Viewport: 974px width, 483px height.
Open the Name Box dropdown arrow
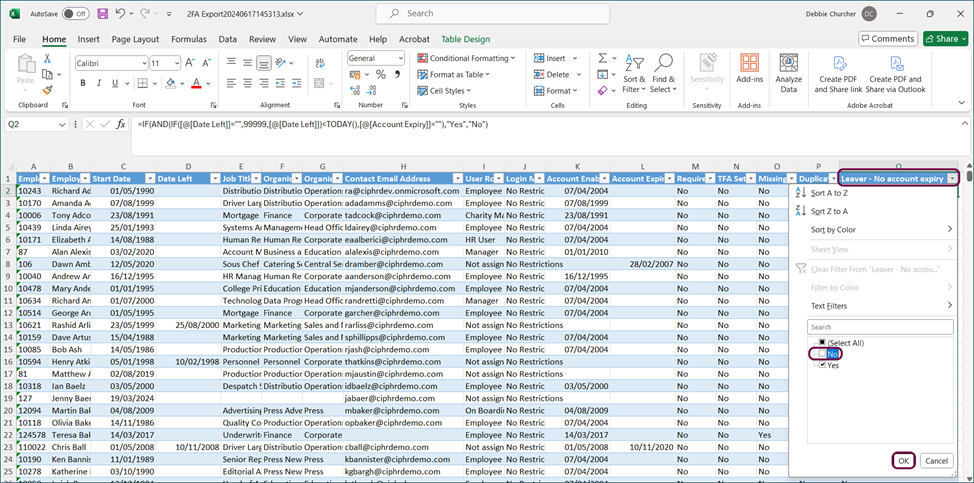(61, 125)
